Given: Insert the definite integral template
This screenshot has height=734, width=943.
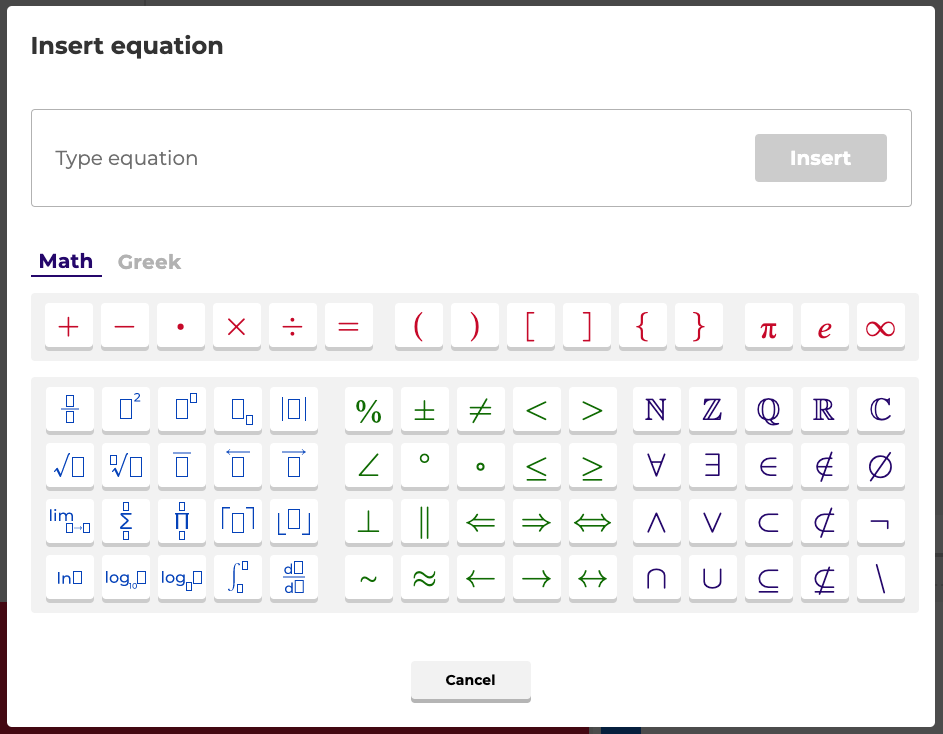Looking at the screenshot, I should (237, 577).
